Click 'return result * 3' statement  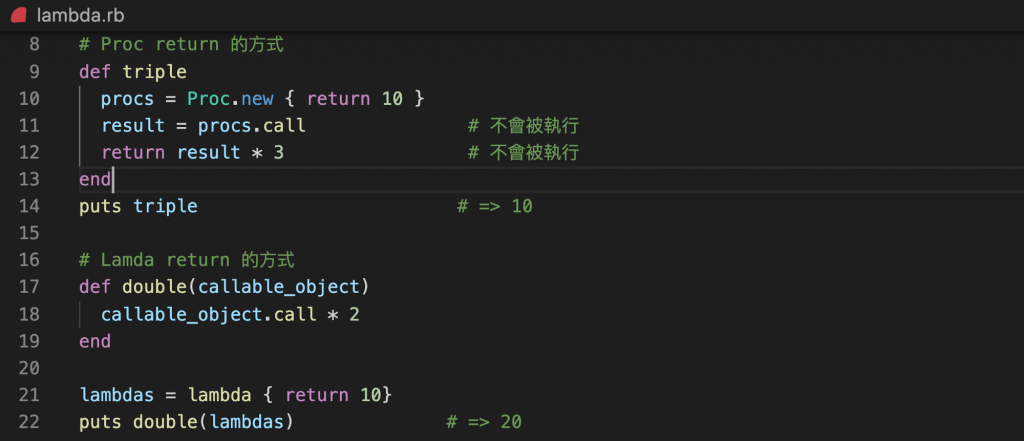193,153
